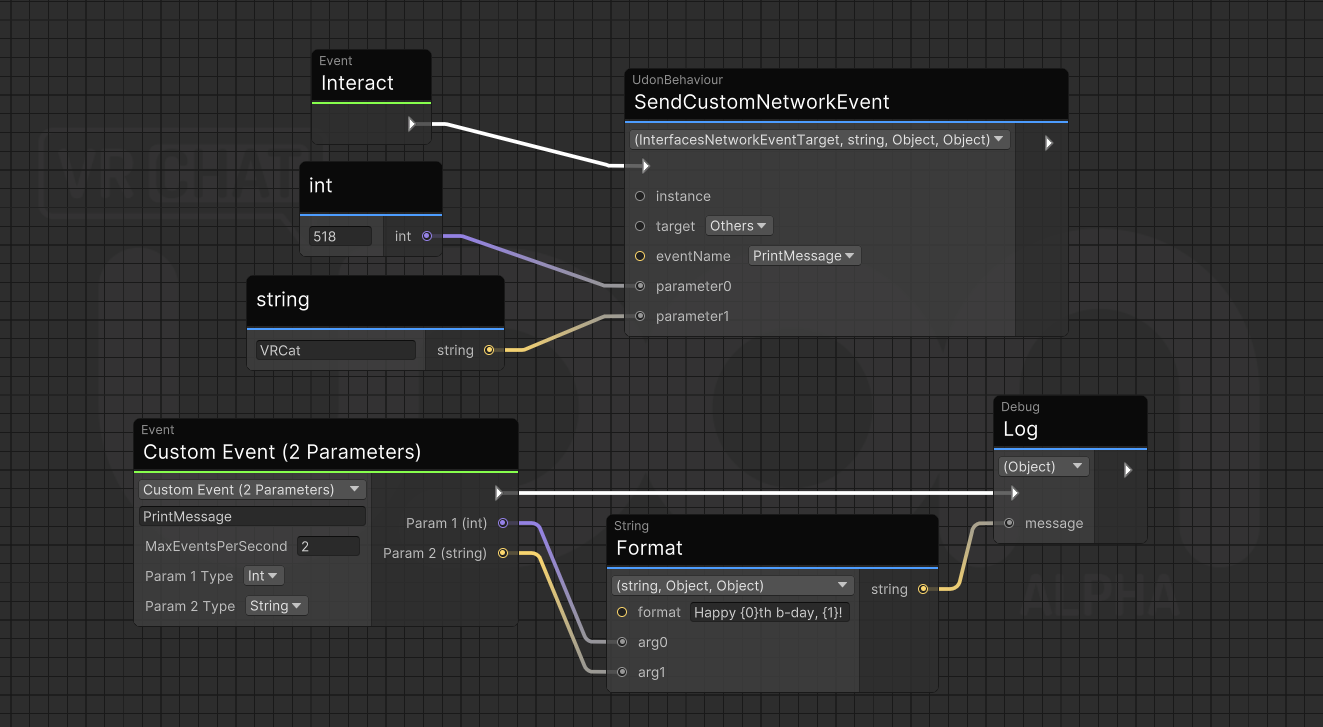Select the Param 1 (int) output port
1323x727 pixels.
click(x=503, y=523)
